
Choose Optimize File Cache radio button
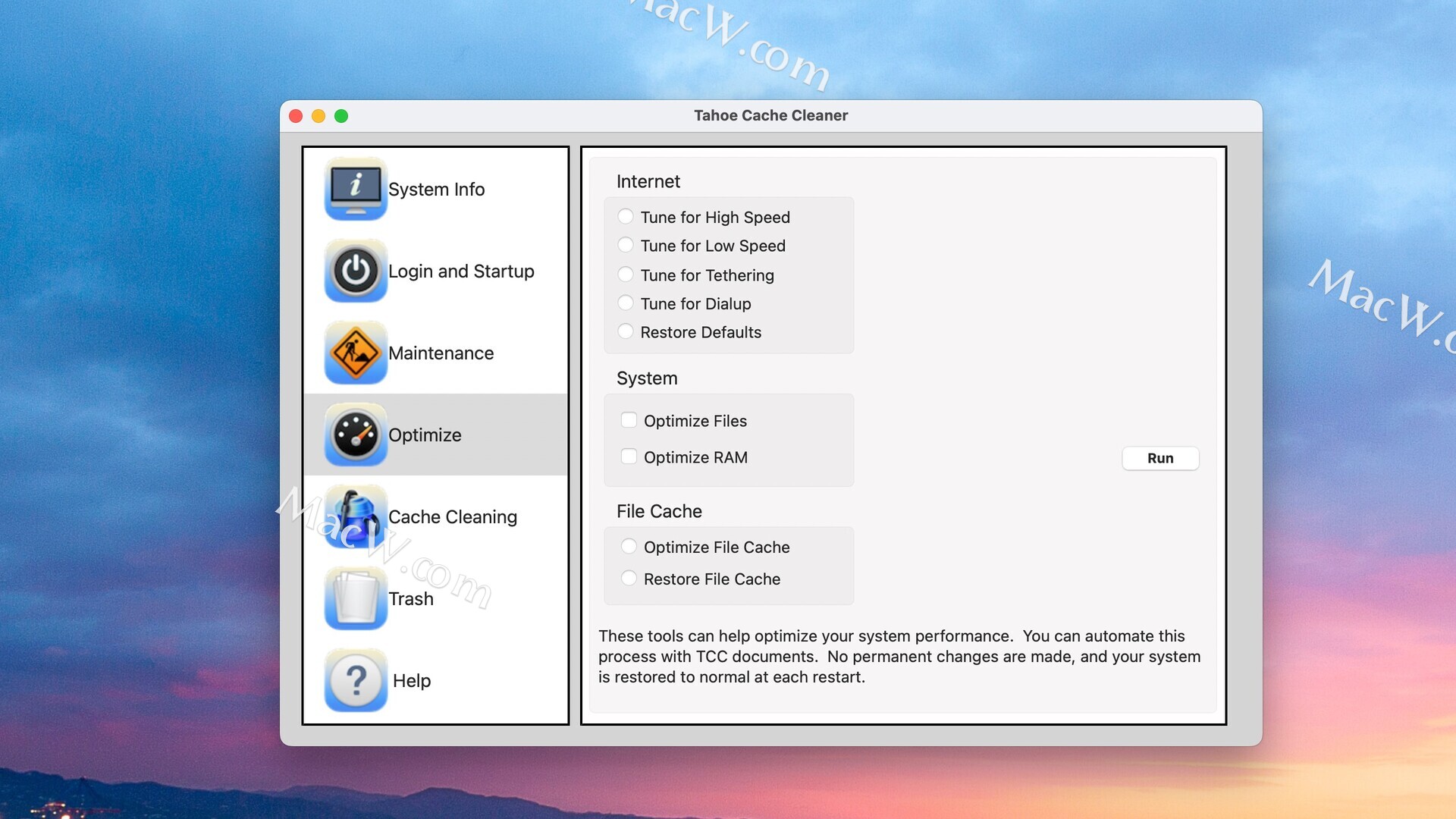click(x=629, y=547)
